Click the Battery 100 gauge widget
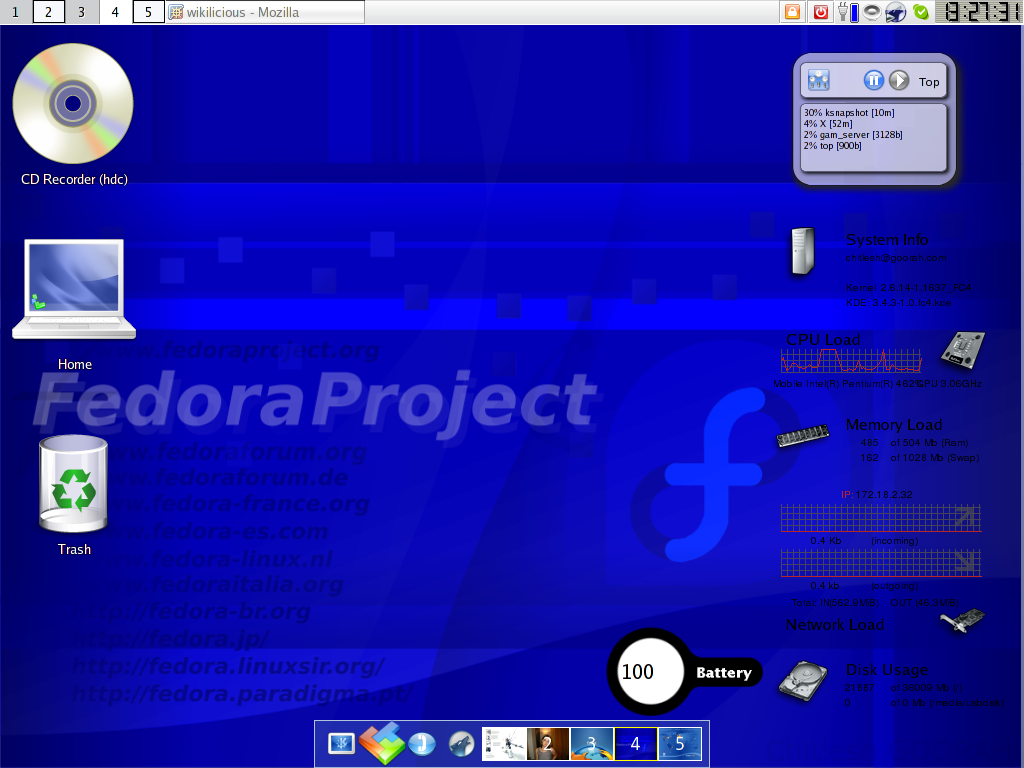The width and height of the screenshot is (1024, 768). 684,671
